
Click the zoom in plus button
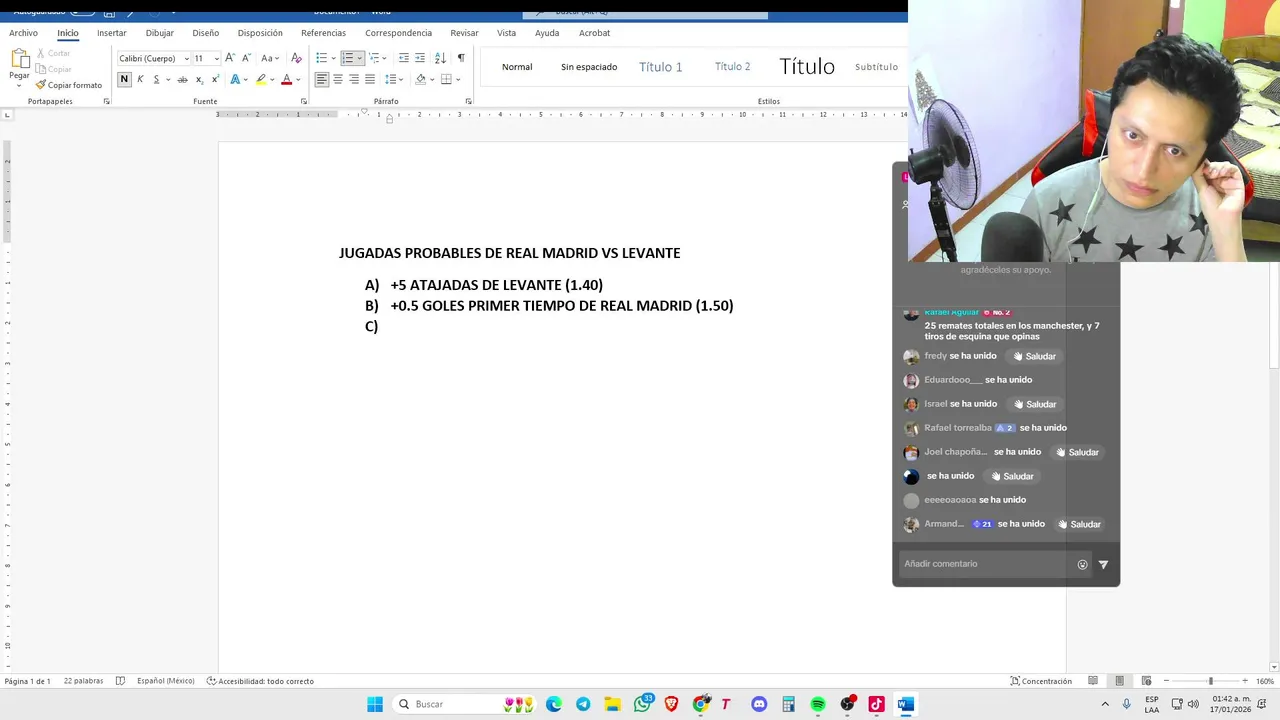point(1245,681)
